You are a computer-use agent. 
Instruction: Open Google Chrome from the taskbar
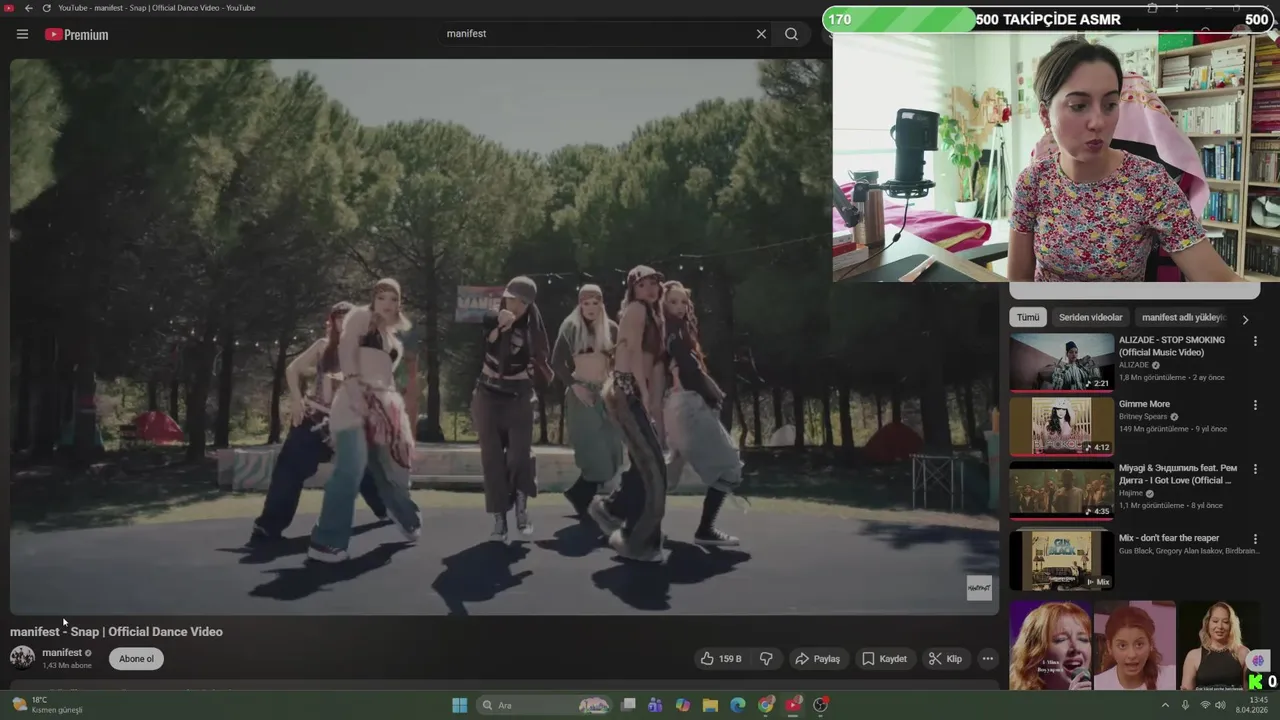(x=766, y=705)
